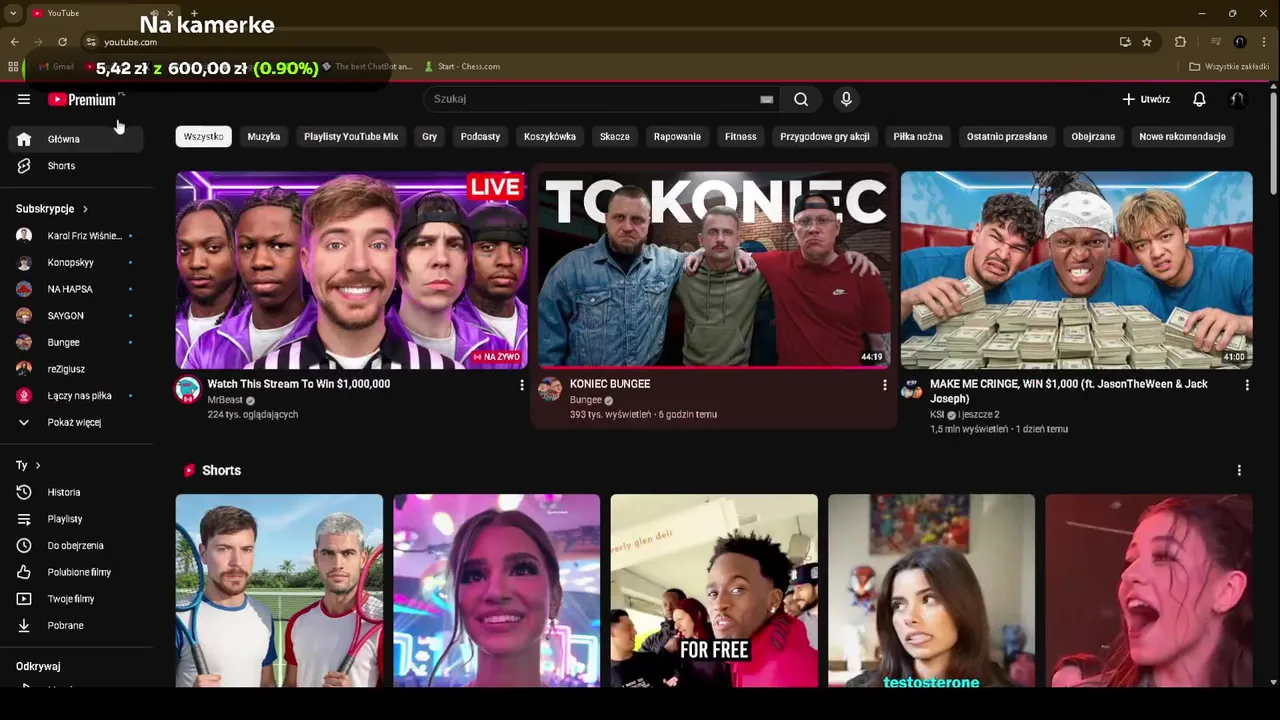Select the Piłka nożna chip
The width and height of the screenshot is (1280, 720).
tap(918, 136)
